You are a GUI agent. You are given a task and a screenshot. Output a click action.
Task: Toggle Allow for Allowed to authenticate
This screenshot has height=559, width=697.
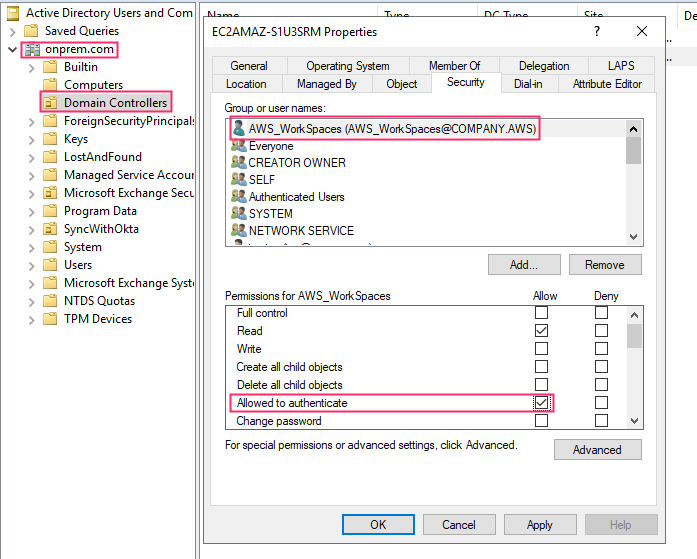pos(541,403)
